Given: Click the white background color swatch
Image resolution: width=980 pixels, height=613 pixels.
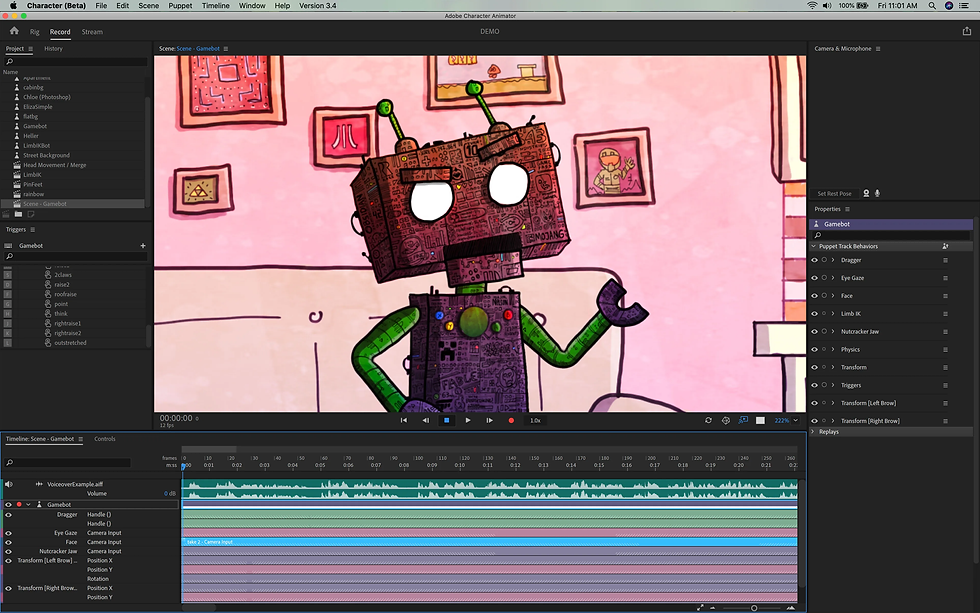Looking at the screenshot, I should pos(760,421).
